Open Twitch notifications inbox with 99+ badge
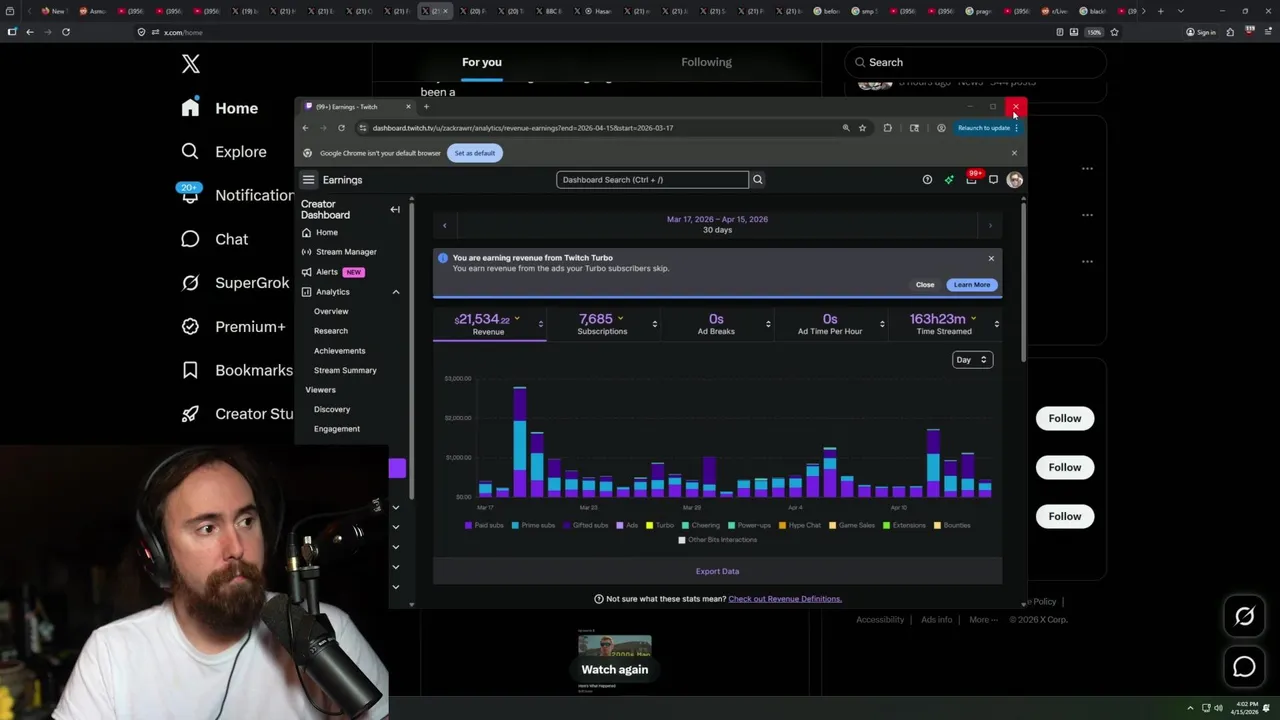Viewport: 1280px width, 720px height. click(971, 179)
